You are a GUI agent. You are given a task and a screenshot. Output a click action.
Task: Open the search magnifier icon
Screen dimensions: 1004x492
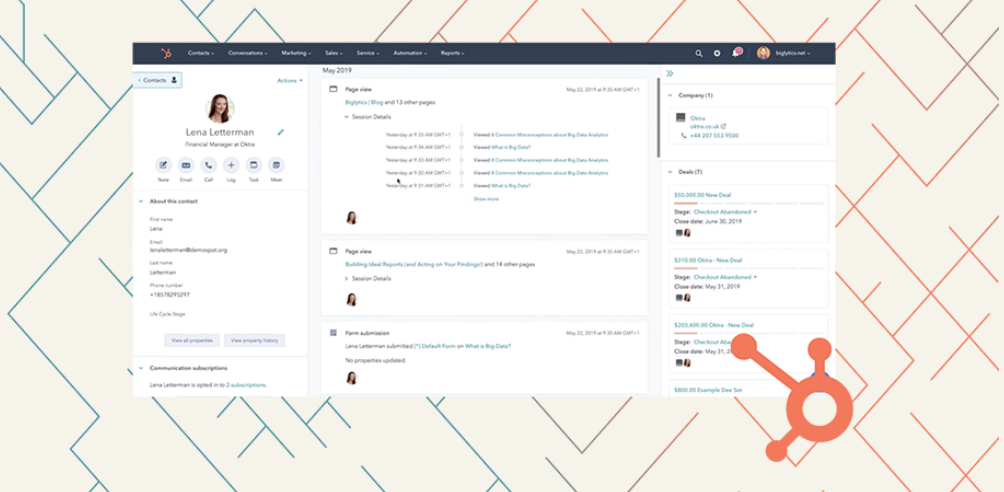click(x=699, y=54)
